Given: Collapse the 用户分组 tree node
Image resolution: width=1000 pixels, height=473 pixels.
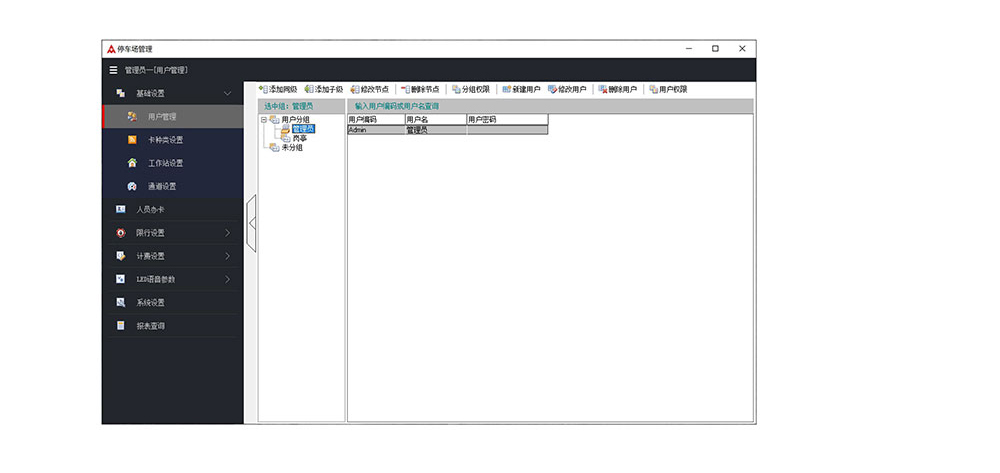Looking at the screenshot, I should pos(263,120).
